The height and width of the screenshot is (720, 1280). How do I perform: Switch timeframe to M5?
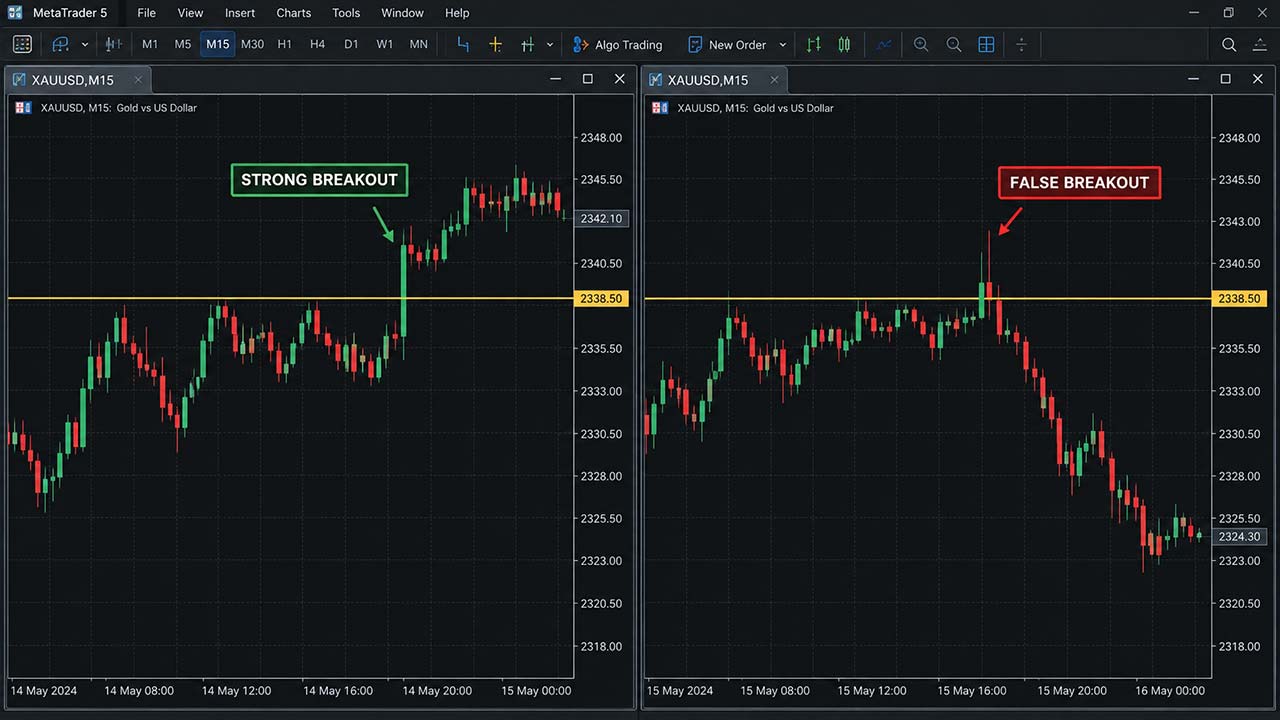click(x=183, y=44)
